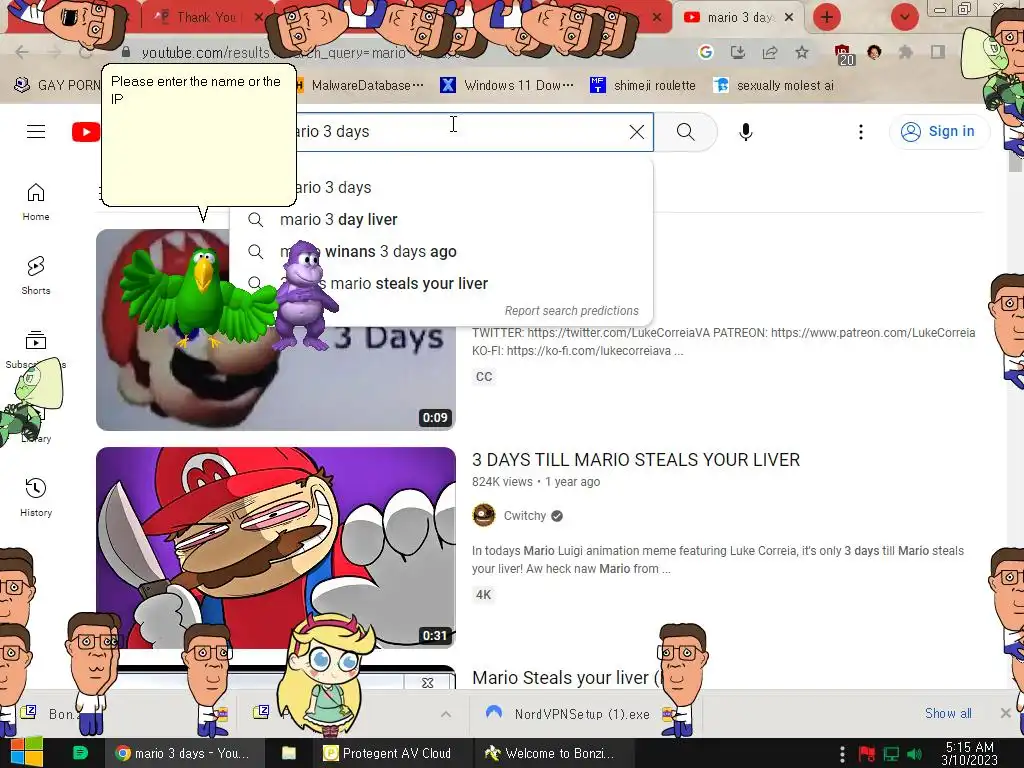This screenshot has width=1024, height=768.
Task: Open the clock showing 5:15 AM
Action: 970,754
